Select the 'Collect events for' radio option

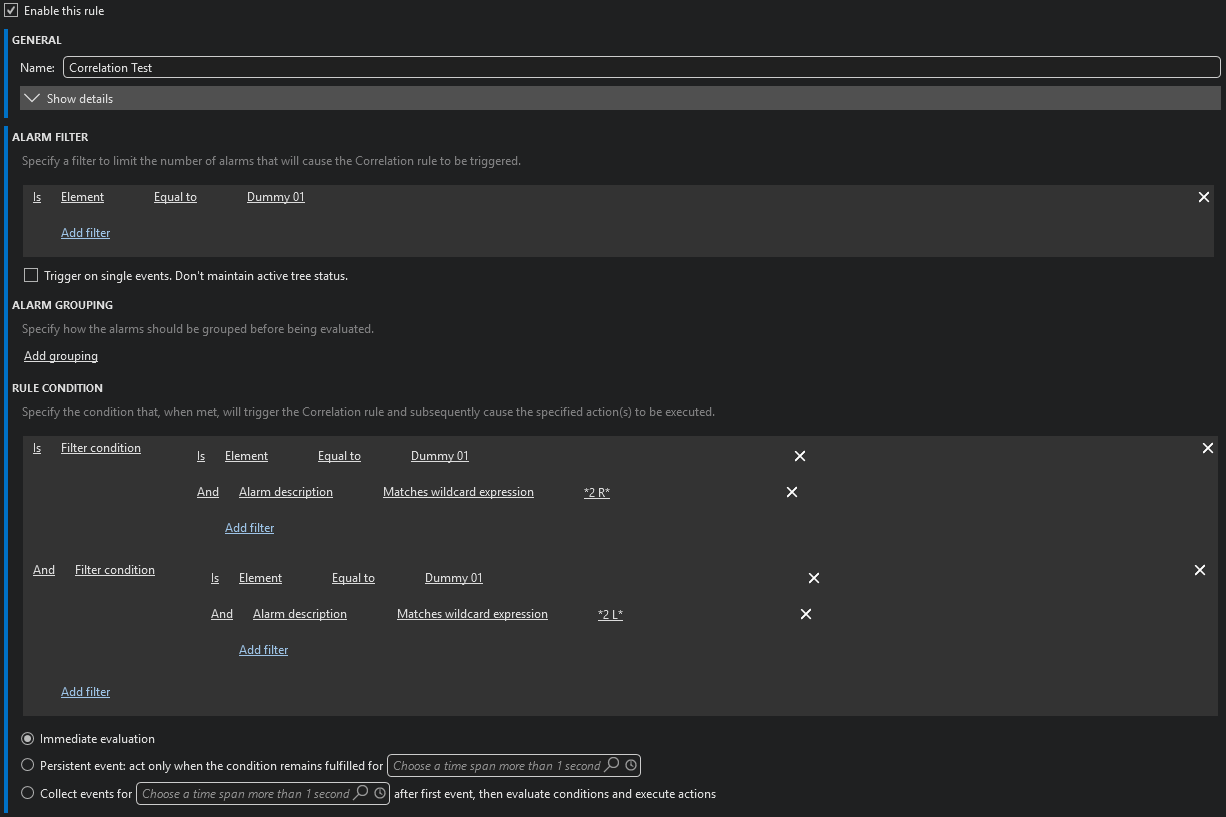(28, 793)
